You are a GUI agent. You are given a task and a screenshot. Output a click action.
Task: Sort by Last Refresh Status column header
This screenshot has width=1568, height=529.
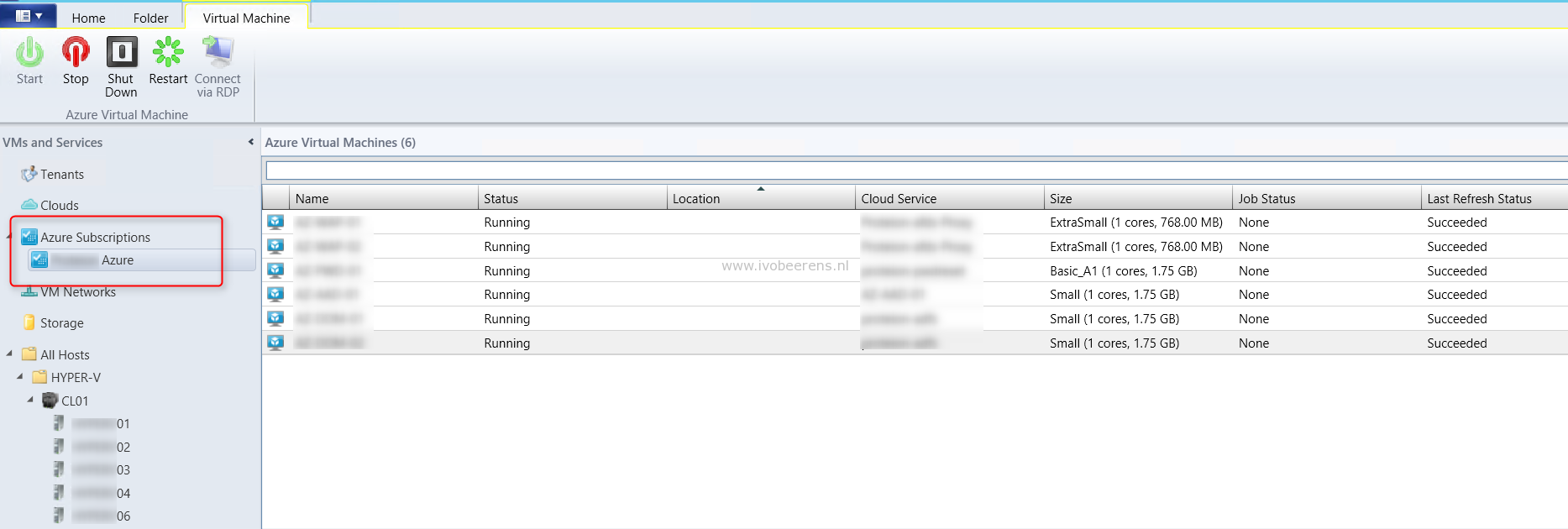pos(1495,198)
